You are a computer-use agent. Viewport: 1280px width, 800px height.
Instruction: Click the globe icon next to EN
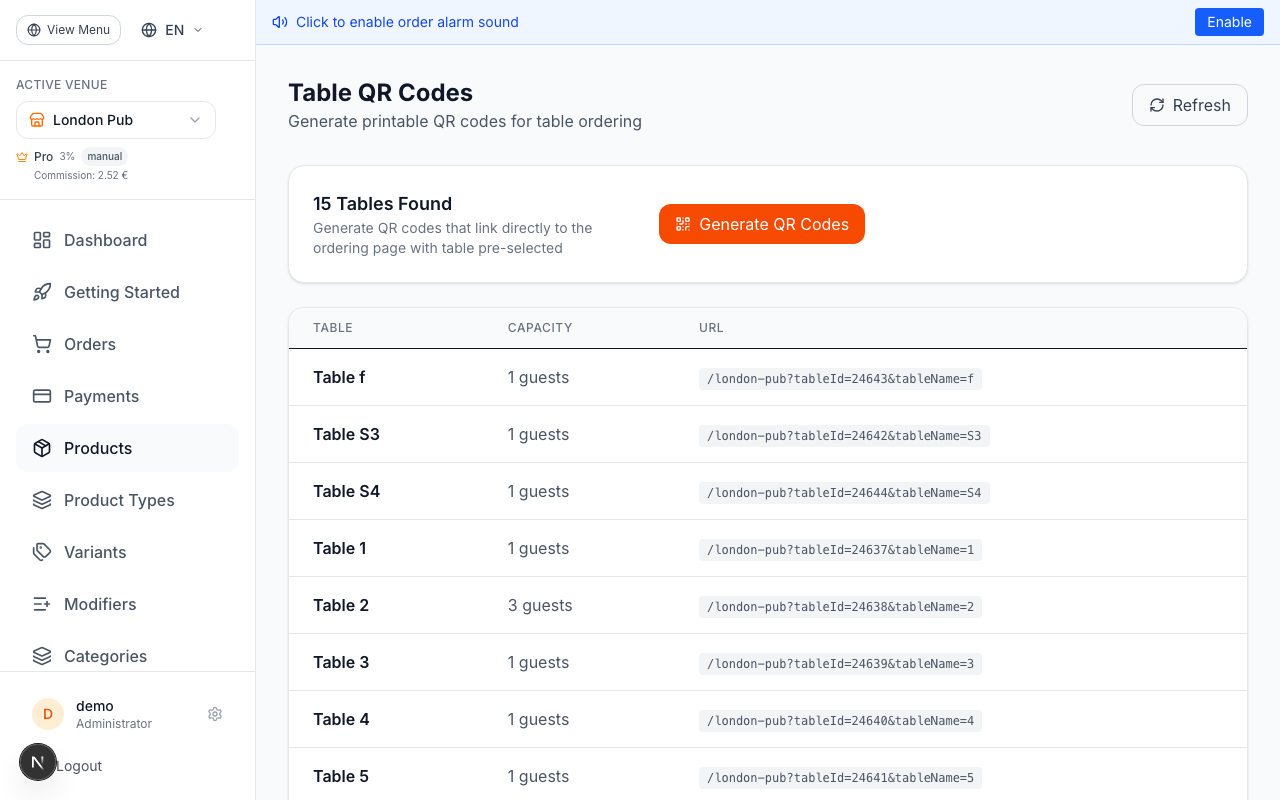pyautogui.click(x=148, y=29)
